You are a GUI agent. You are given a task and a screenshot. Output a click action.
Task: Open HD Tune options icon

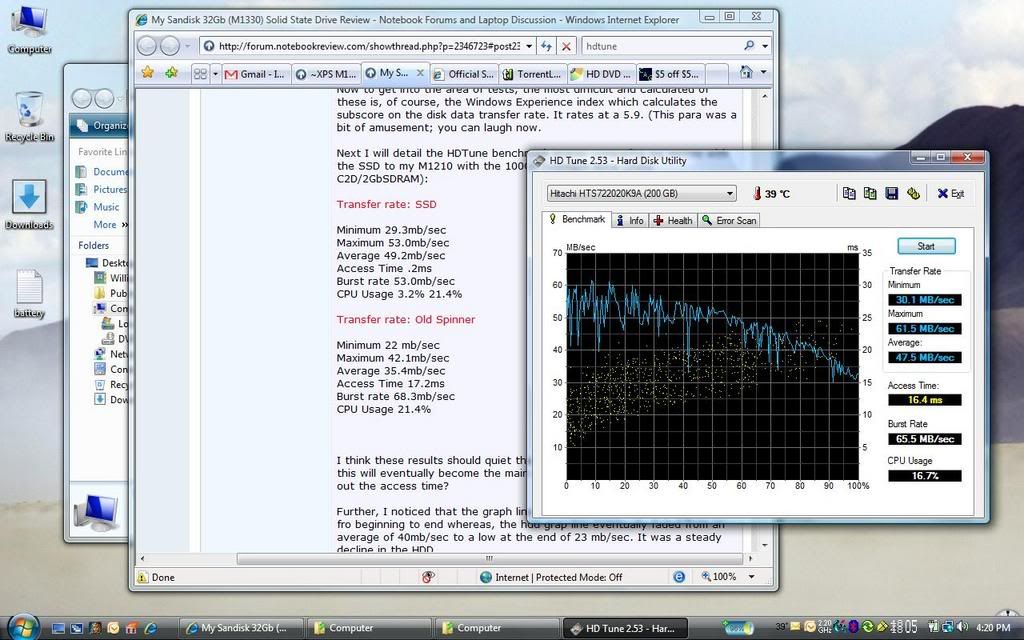click(x=913, y=193)
